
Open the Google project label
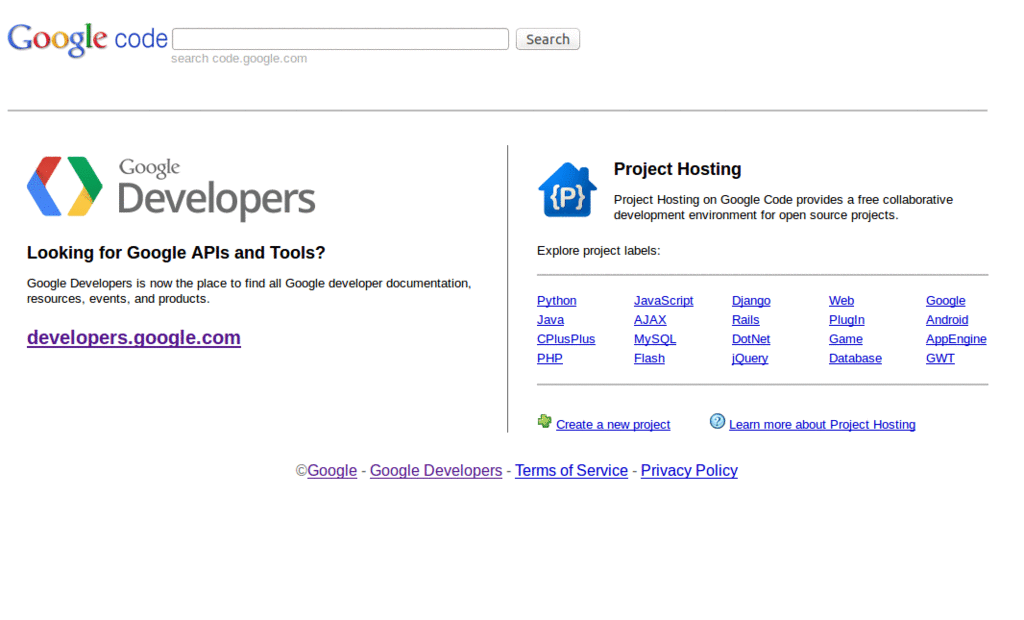(x=946, y=301)
